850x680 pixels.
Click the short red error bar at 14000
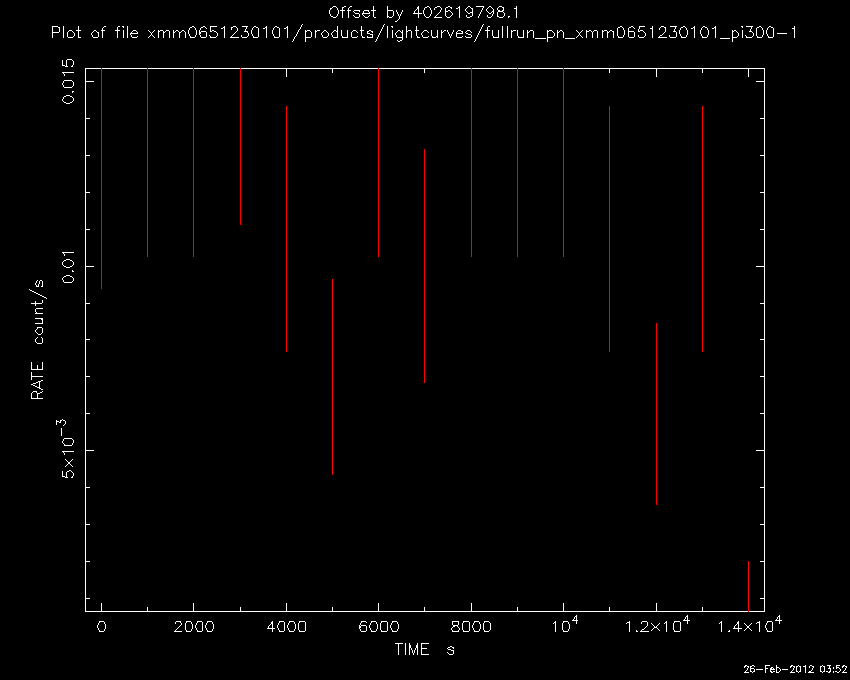748,586
